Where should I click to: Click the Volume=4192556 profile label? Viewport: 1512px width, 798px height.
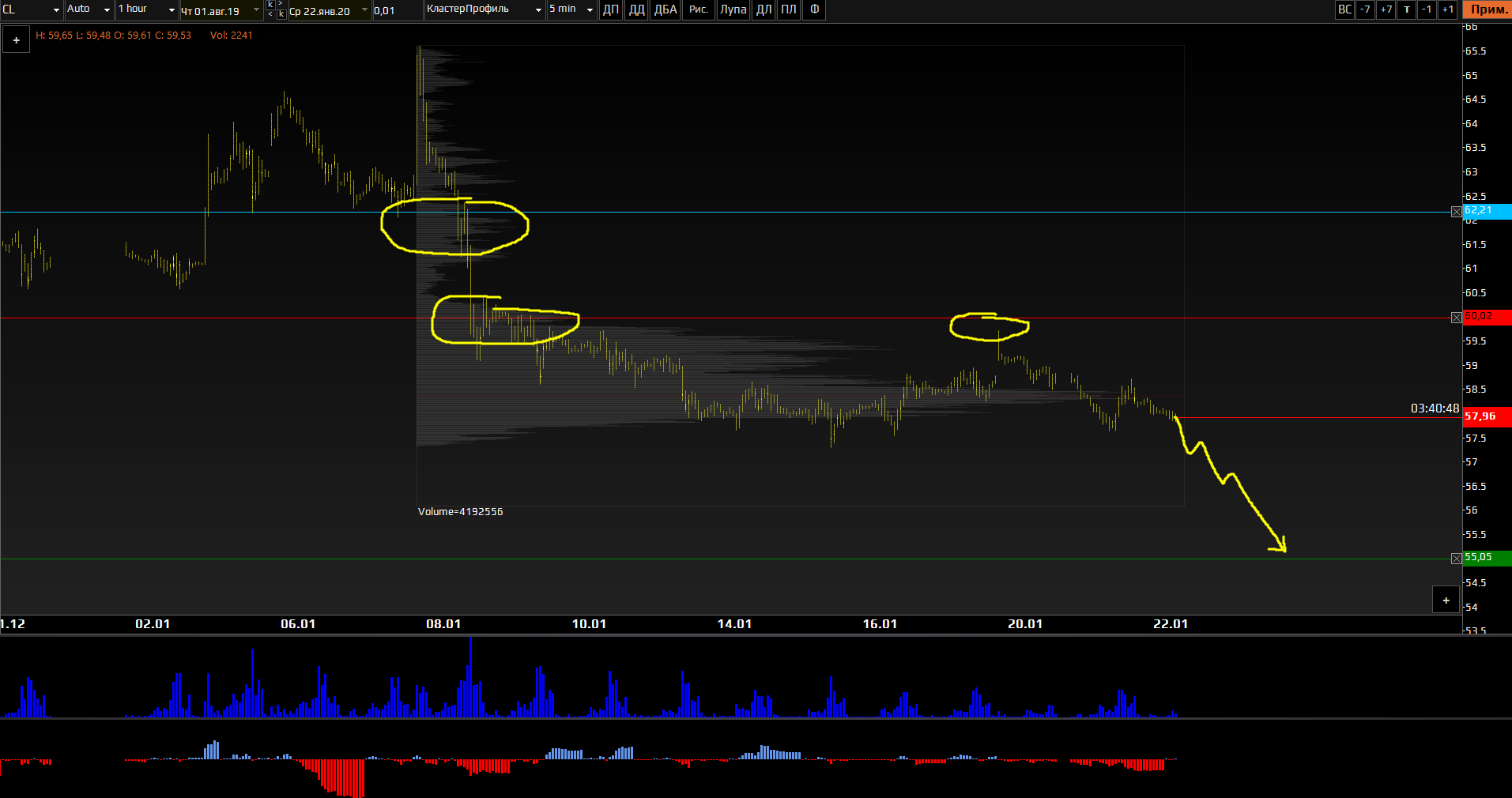[460, 512]
